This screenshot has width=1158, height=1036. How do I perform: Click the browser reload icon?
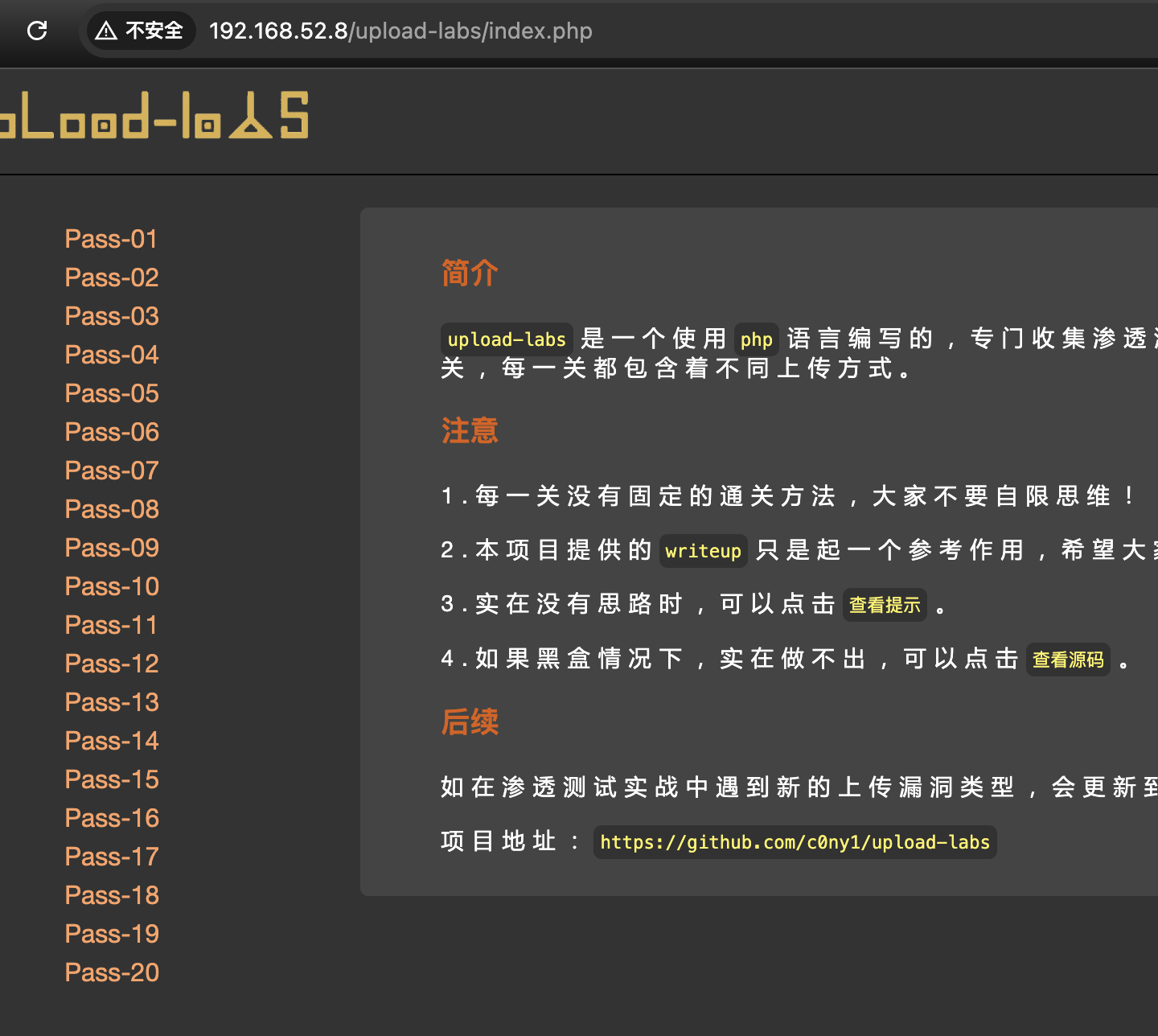tap(37, 31)
